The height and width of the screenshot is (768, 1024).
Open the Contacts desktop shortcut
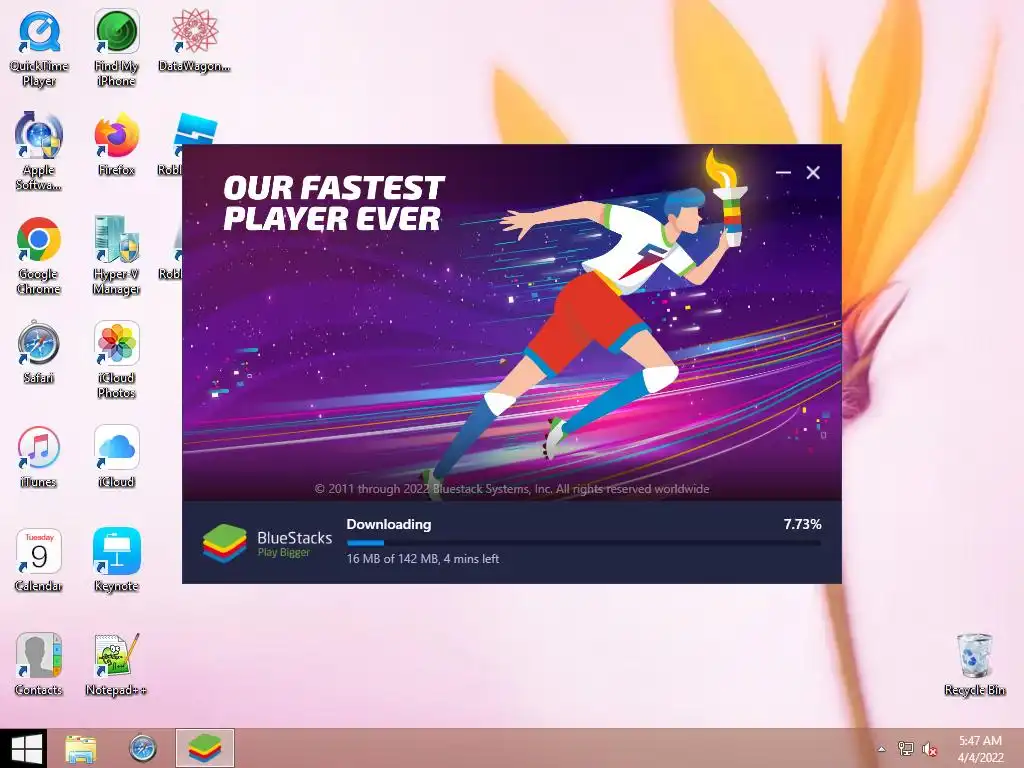click(39, 664)
